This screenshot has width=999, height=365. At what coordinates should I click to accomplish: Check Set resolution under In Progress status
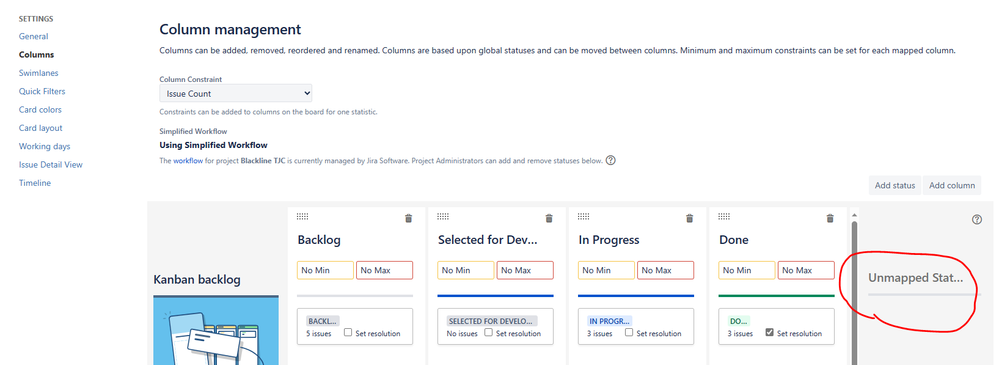coord(629,333)
